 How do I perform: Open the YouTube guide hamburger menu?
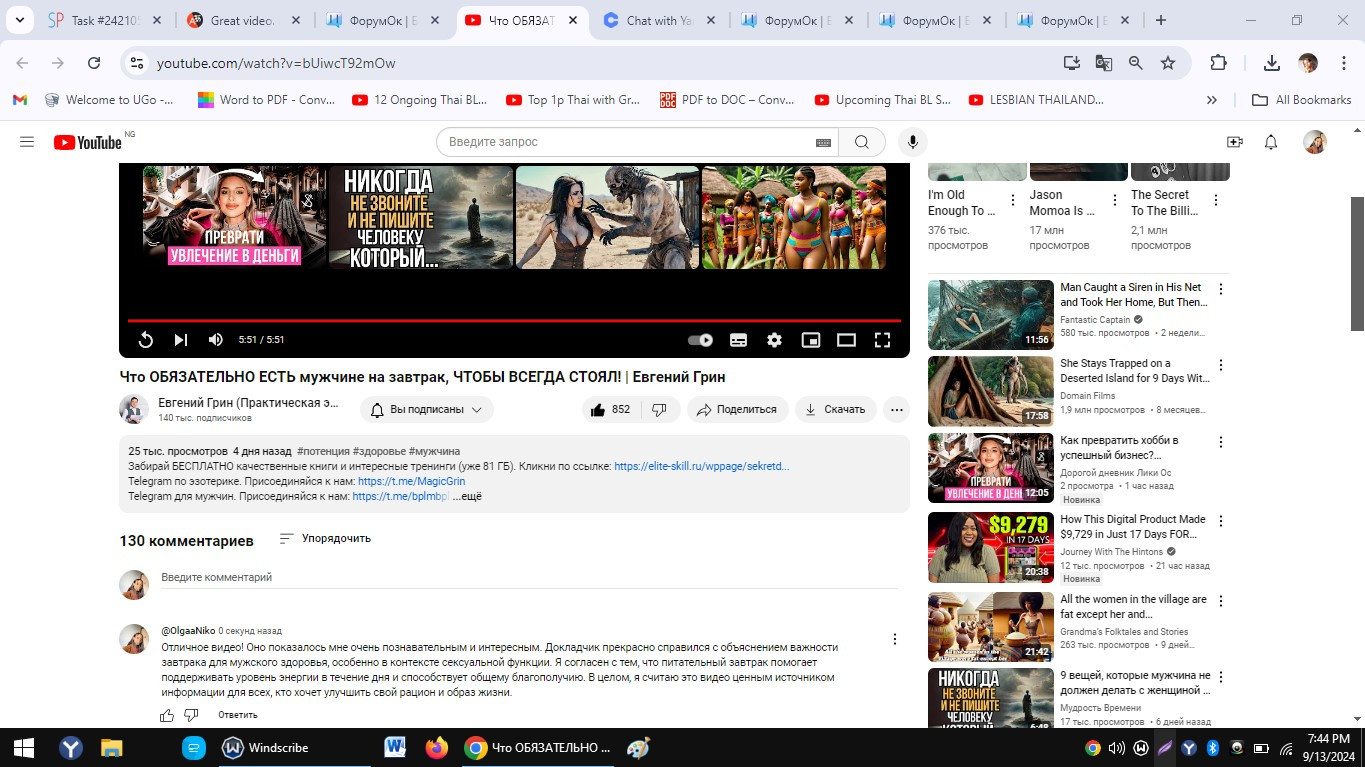pos(27,142)
